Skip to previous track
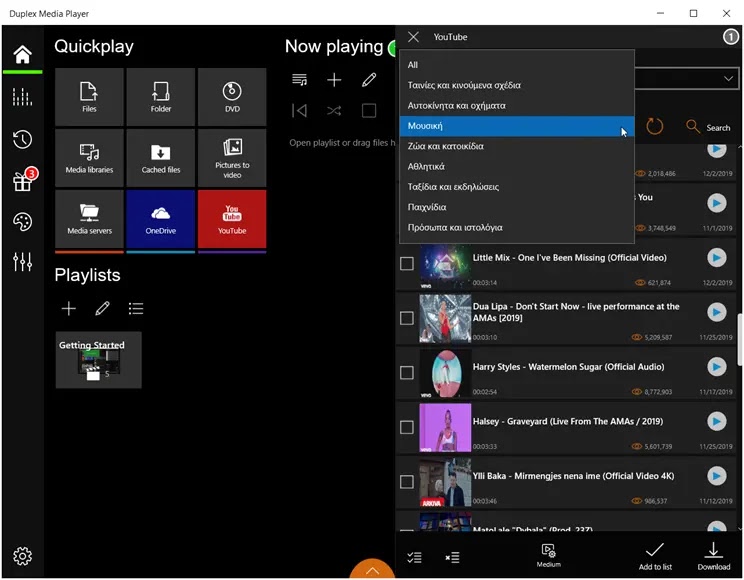This screenshot has height=580, width=744. tap(299, 111)
